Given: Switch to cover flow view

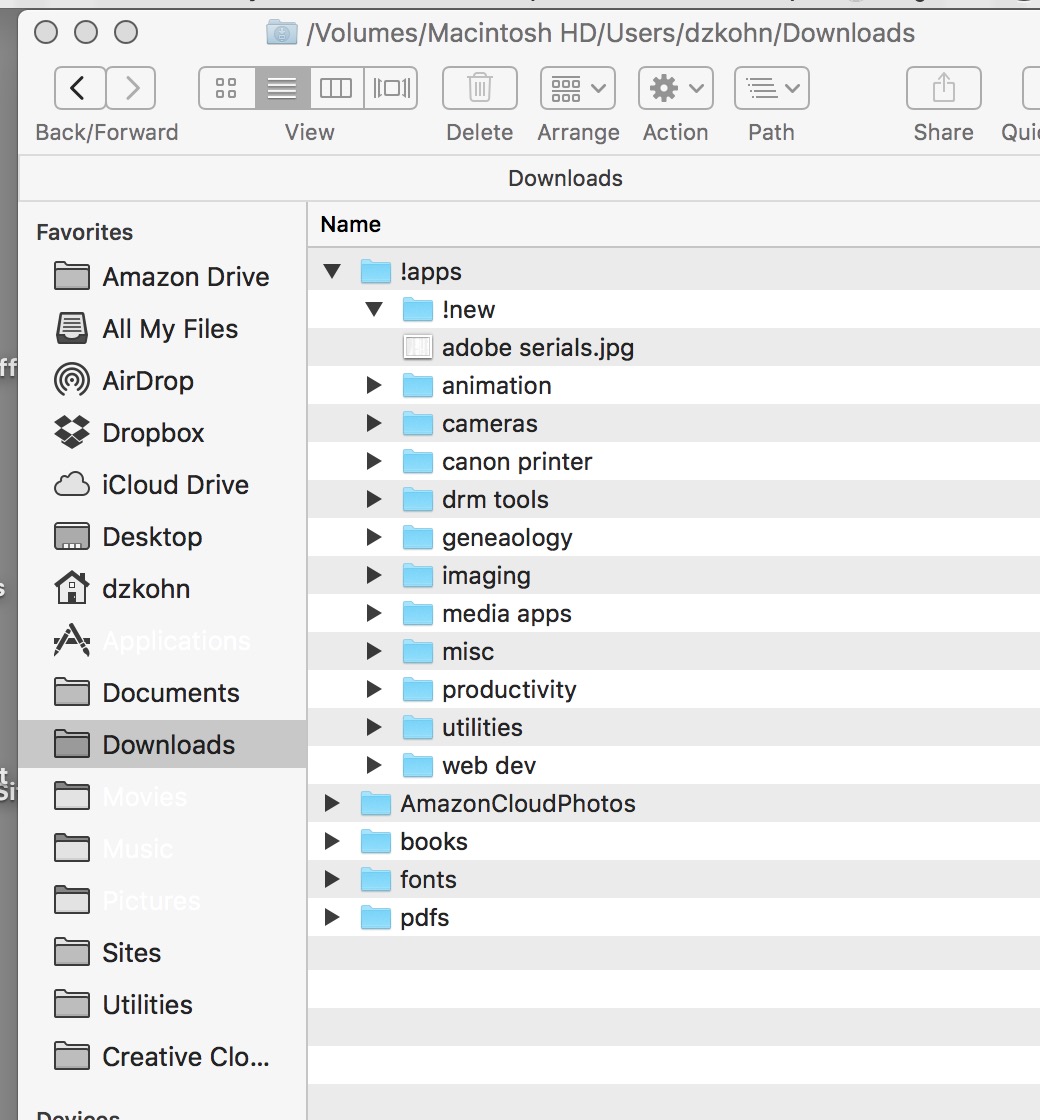Looking at the screenshot, I should click(x=390, y=88).
